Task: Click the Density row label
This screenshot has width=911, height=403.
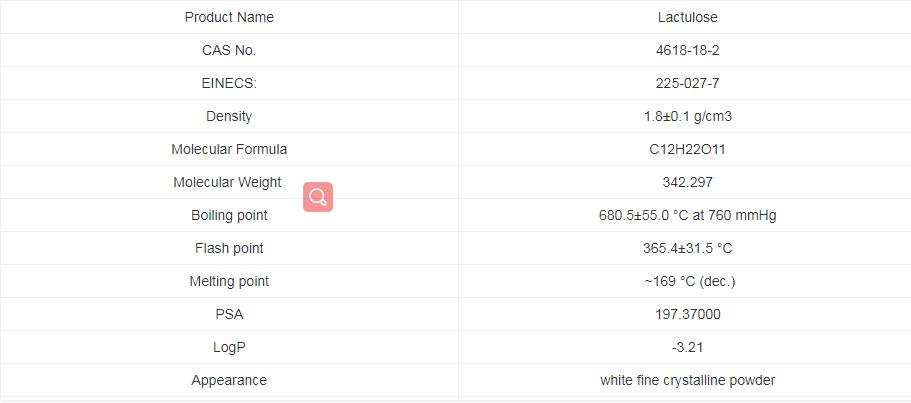Action: 229,116
